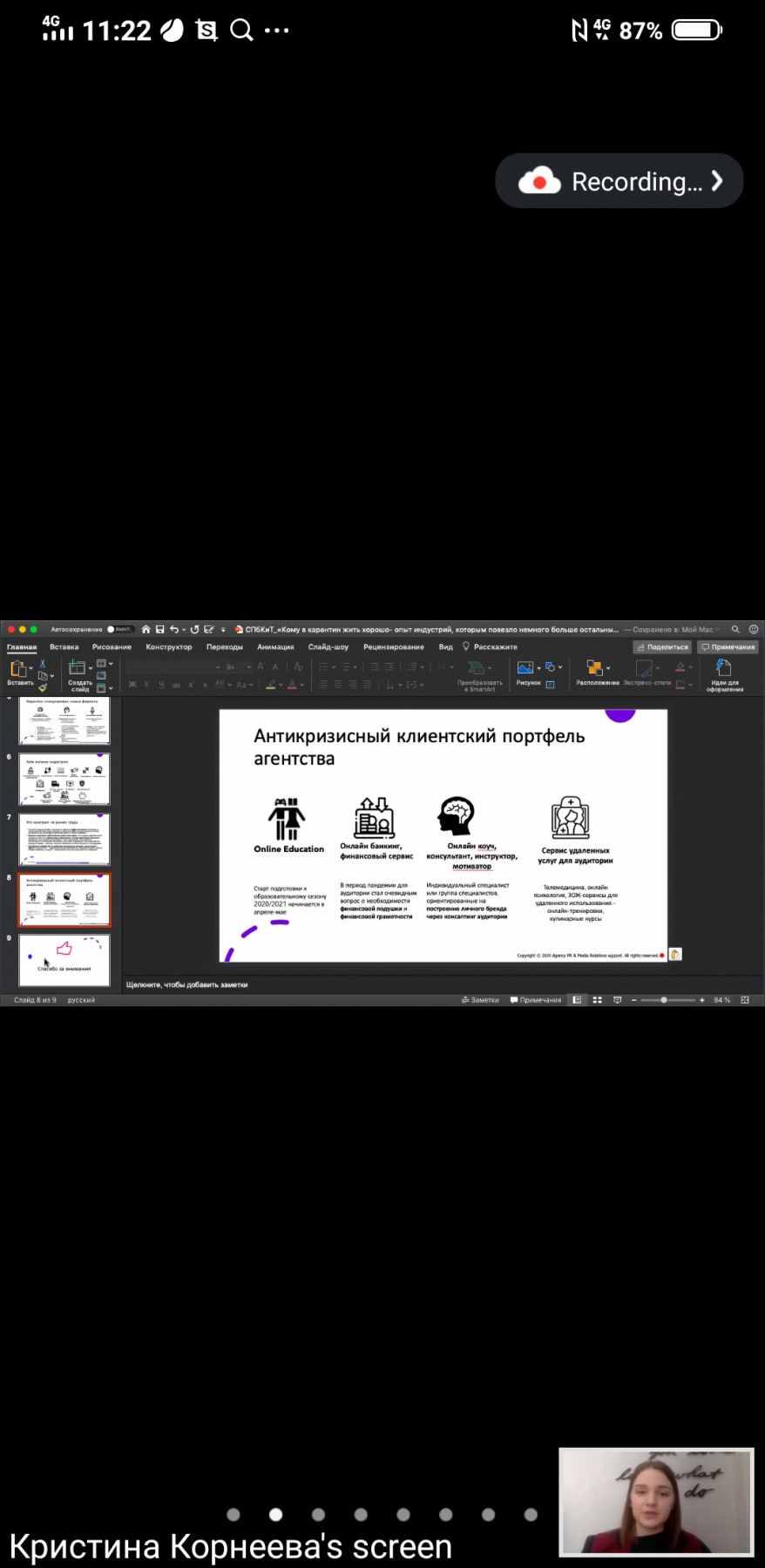Image resolution: width=765 pixels, height=1568 pixels.
Task: Click the Создать слайд new slide icon
Action: [x=78, y=668]
